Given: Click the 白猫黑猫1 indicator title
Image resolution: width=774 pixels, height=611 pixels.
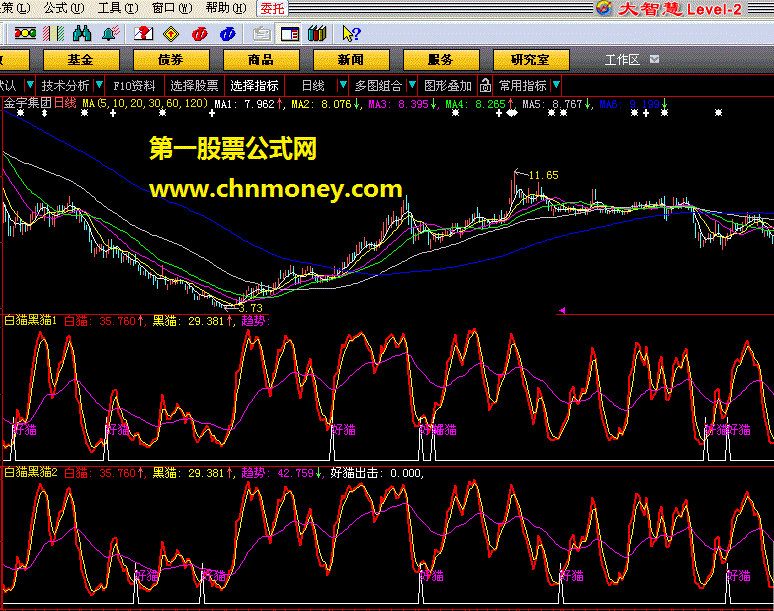Looking at the screenshot, I should [x=31, y=321].
